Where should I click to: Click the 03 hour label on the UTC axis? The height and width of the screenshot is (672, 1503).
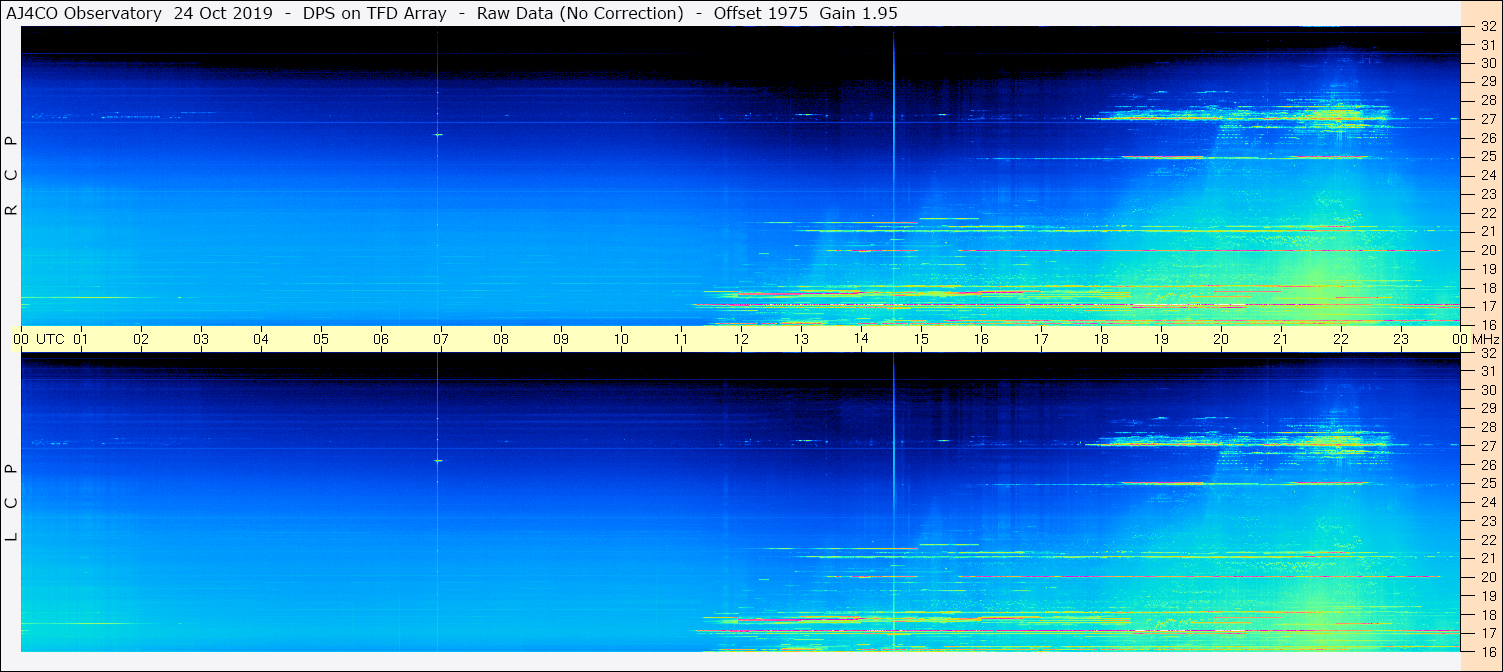(x=201, y=339)
